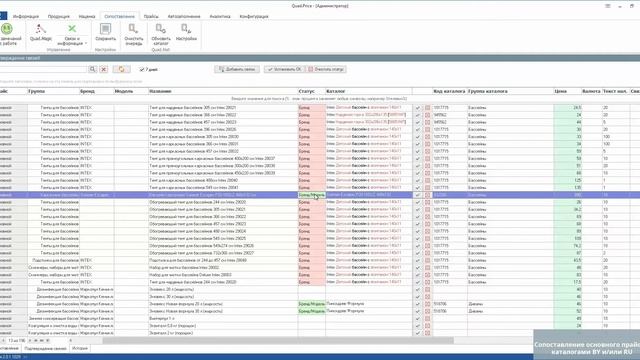This screenshot has width=640, height=360.
Task: Click the Очистить статус button
Action: point(326,69)
